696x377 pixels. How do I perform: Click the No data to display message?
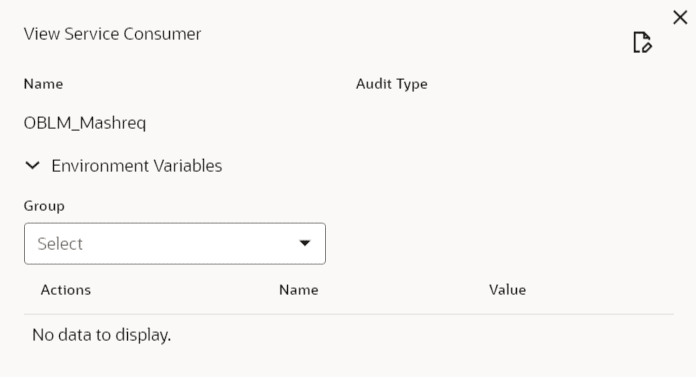pyautogui.click(x=102, y=335)
